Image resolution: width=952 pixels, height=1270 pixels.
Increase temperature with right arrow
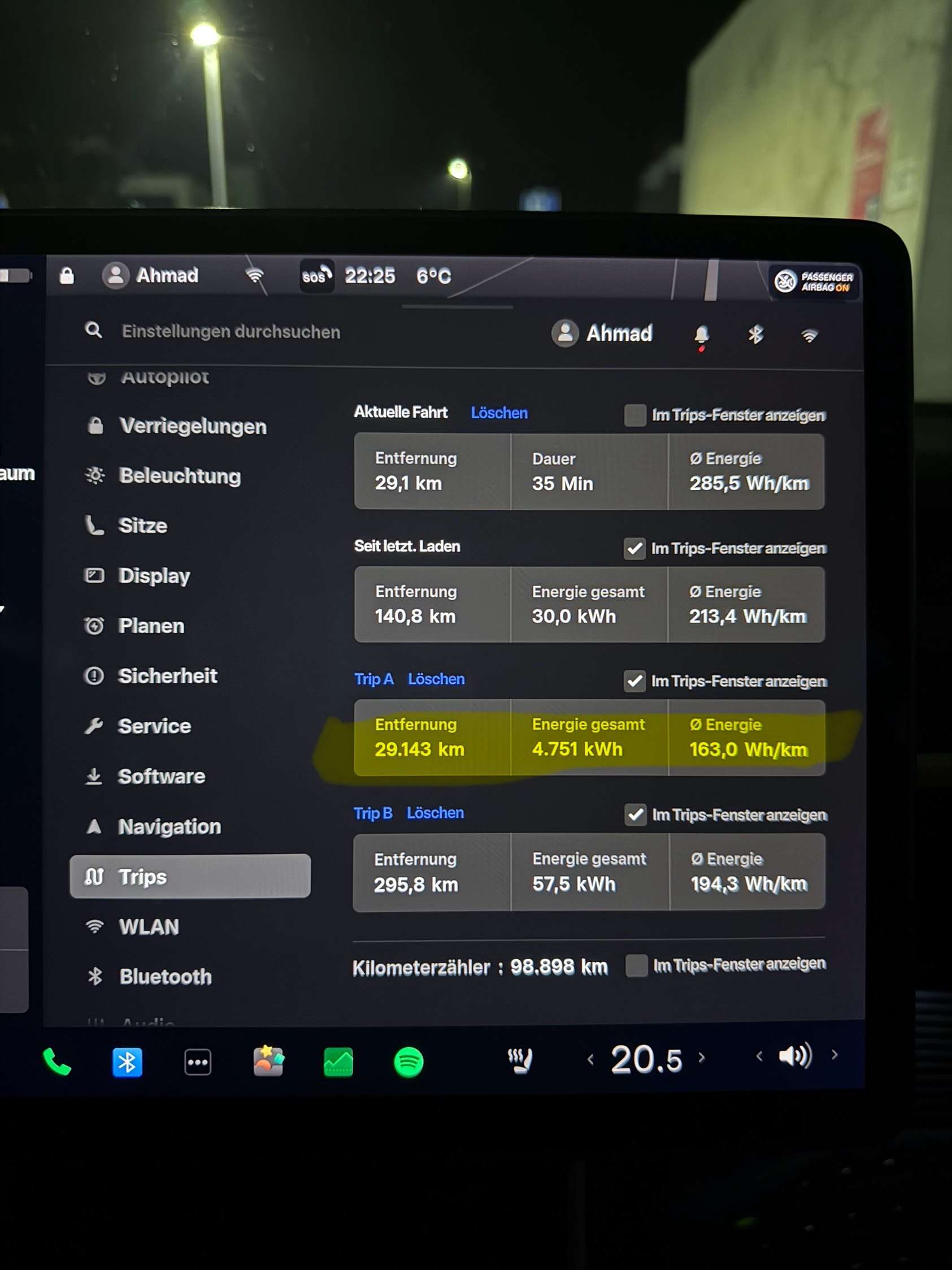[702, 1057]
